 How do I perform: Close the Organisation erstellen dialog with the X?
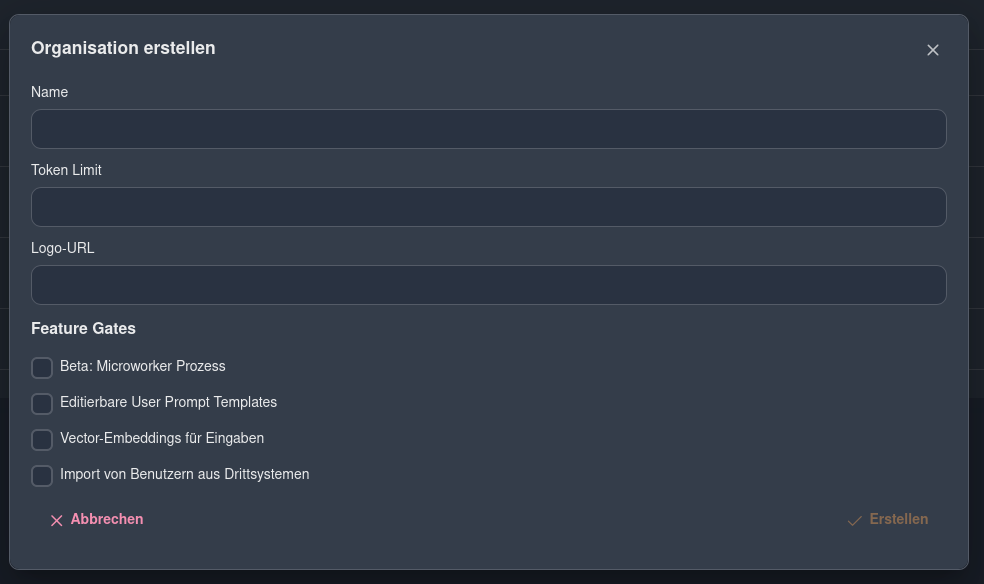click(x=933, y=50)
